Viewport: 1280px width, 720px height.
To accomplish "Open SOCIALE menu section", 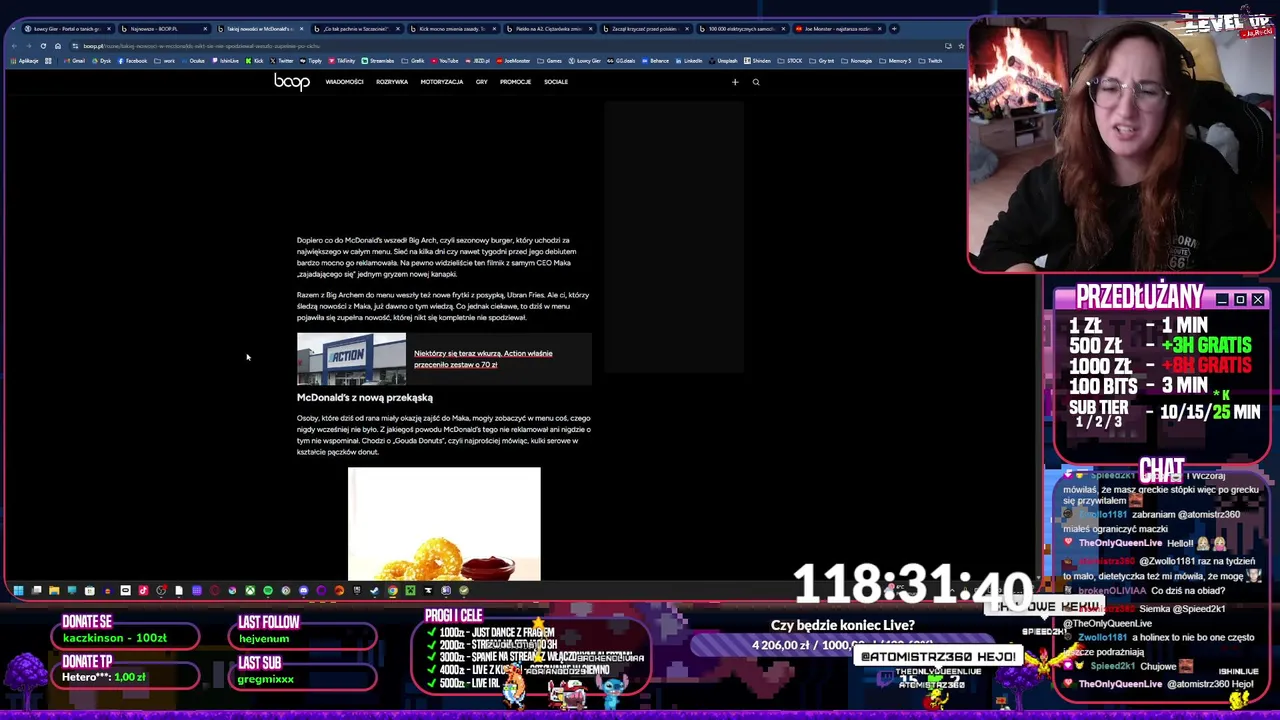I will click(556, 82).
